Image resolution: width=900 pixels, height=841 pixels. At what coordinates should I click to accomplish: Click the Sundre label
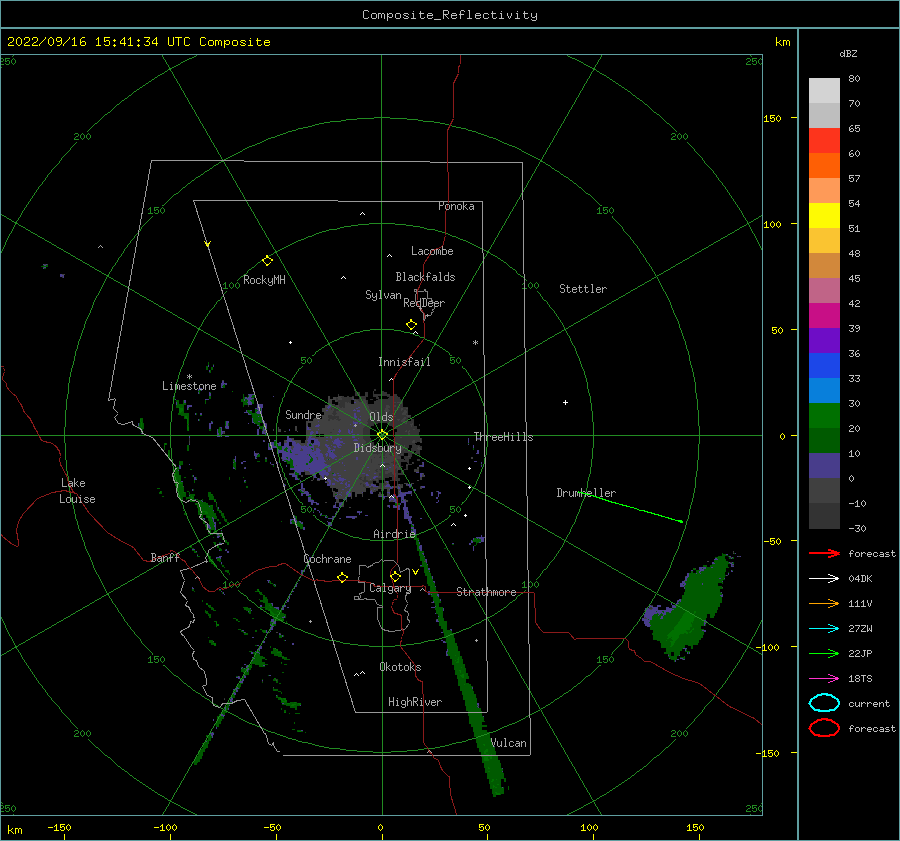(303, 415)
